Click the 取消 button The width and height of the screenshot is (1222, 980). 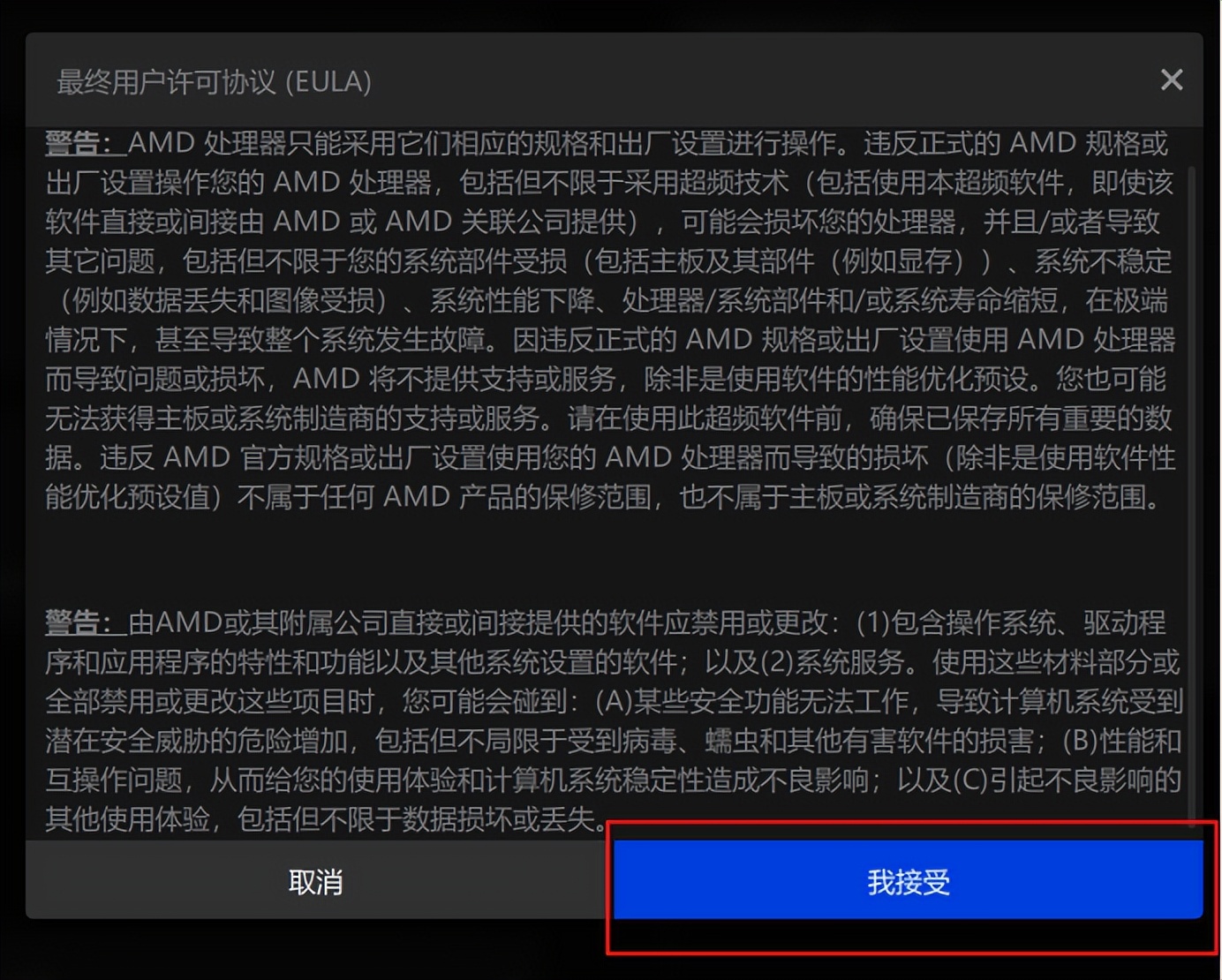pyautogui.click(x=316, y=881)
